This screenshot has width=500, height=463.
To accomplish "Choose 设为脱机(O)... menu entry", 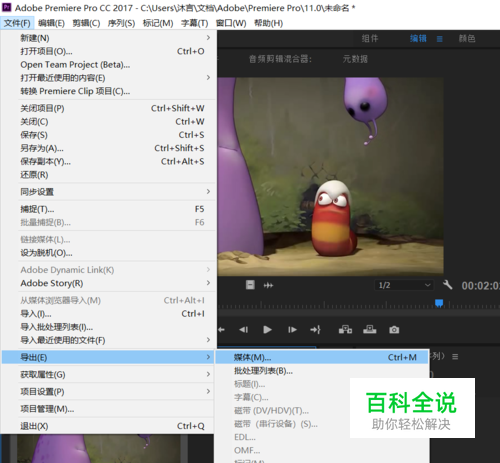I will (x=108, y=253).
